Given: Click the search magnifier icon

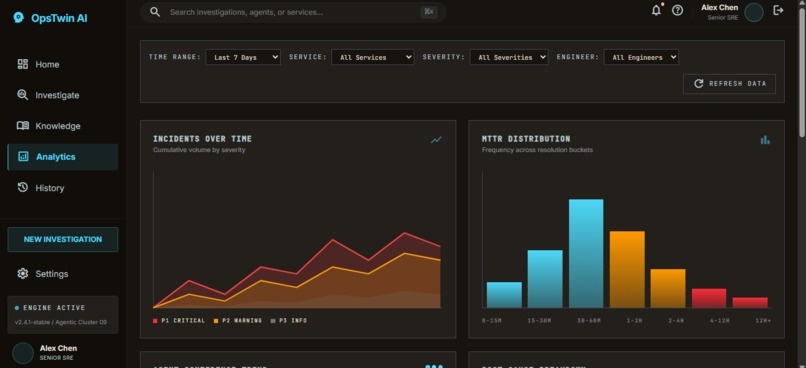Looking at the screenshot, I should tap(155, 12).
